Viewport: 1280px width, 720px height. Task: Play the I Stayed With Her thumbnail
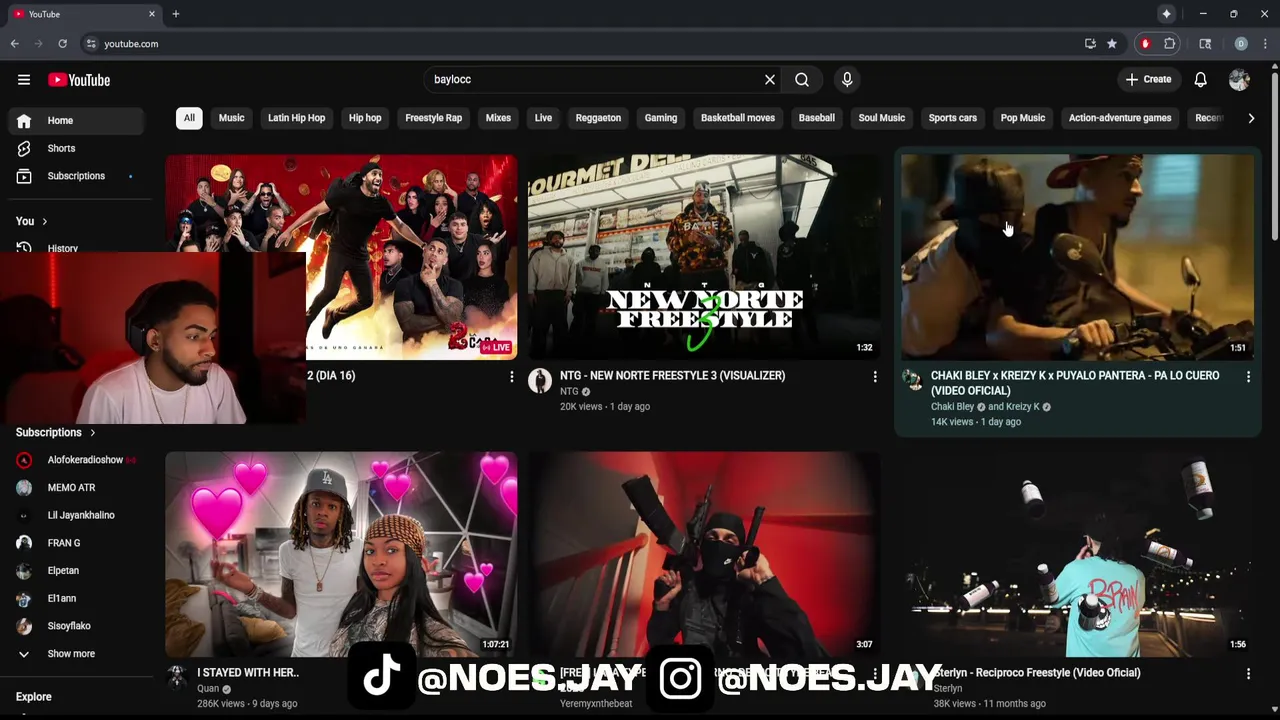click(341, 554)
